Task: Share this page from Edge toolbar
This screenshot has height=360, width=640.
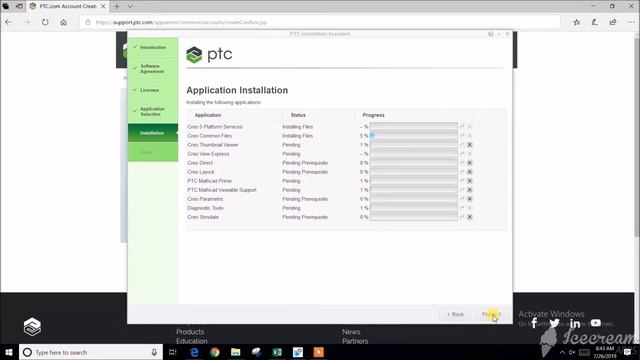Action: click(613, 22)
